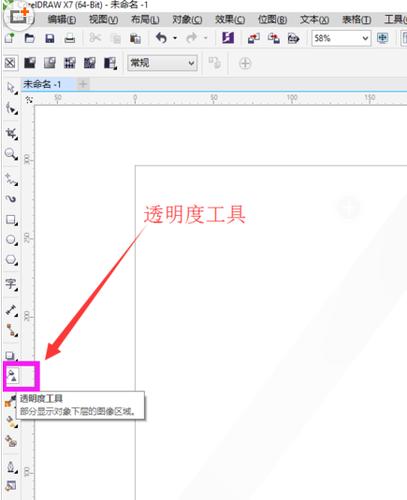Select the Outline Pen tool
The height and width of the screenshot is (500, 407).
(x=11, y=467)
